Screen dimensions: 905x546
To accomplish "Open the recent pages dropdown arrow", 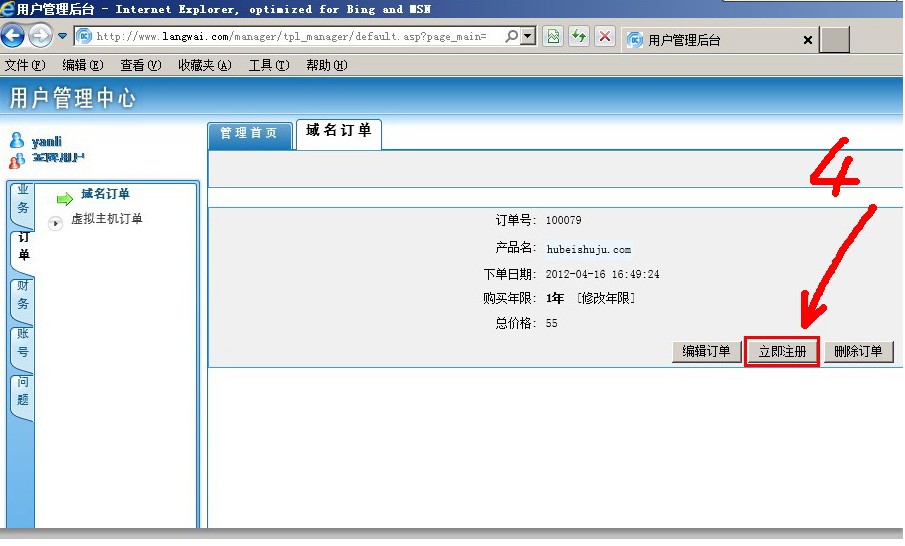I will pos(62,37).
